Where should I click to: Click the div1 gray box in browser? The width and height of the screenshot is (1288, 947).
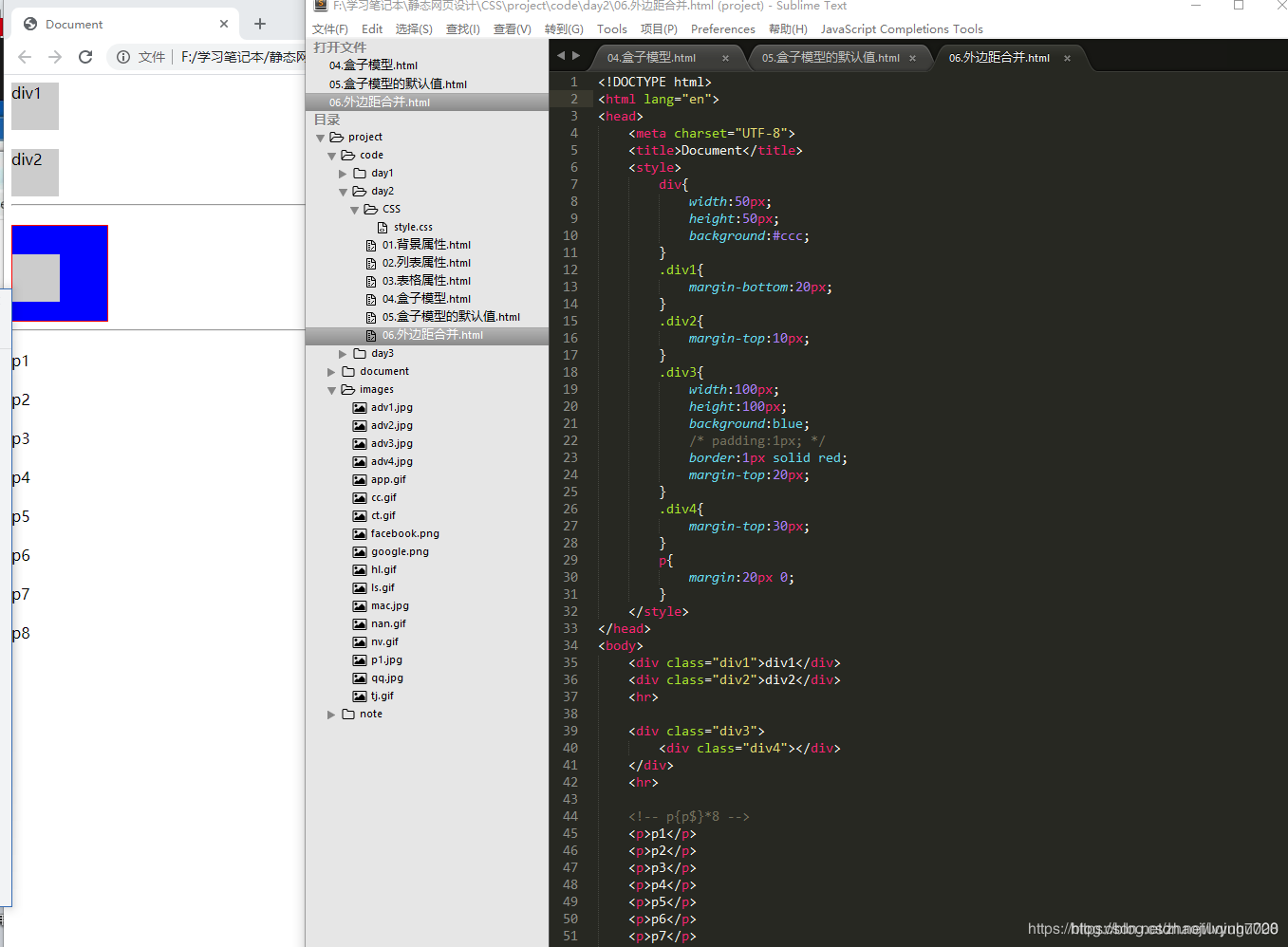click(x=35, y=105)
